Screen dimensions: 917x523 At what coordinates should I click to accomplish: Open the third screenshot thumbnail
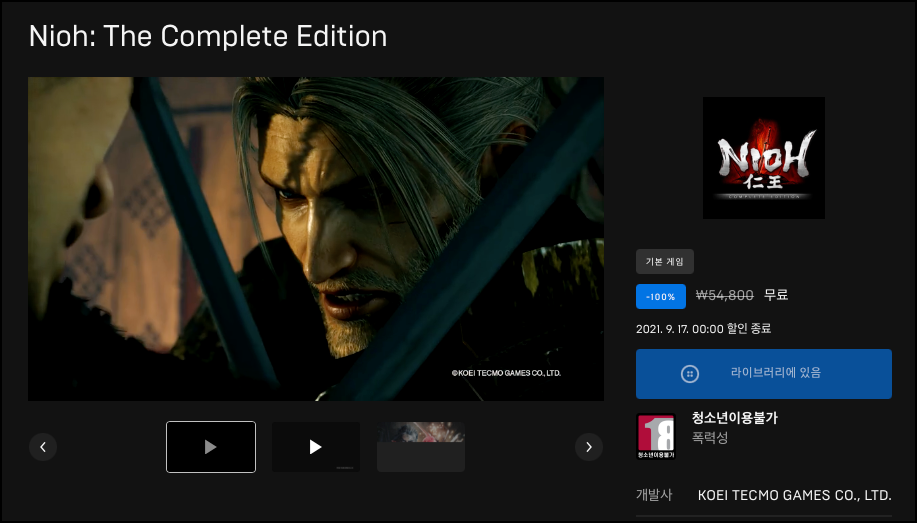pyautogui.click(x=421, y=447)
